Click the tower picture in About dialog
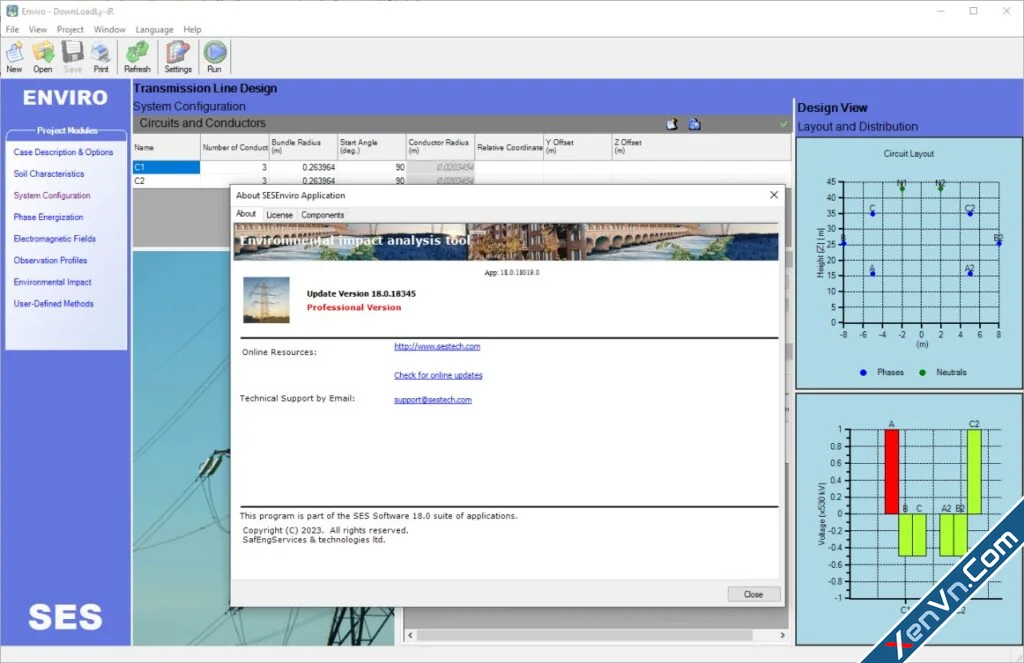The image size is (1024, 663). pos(266,300)
